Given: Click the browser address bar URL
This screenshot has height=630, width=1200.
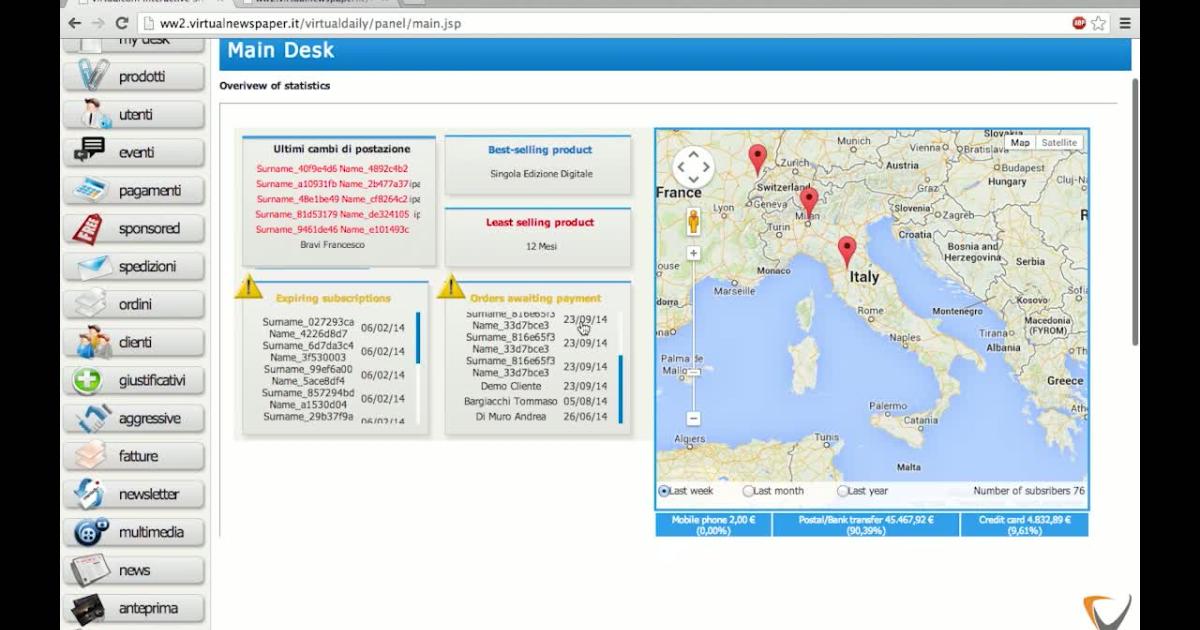Looking at the screenshot, I should click(310, 23).
